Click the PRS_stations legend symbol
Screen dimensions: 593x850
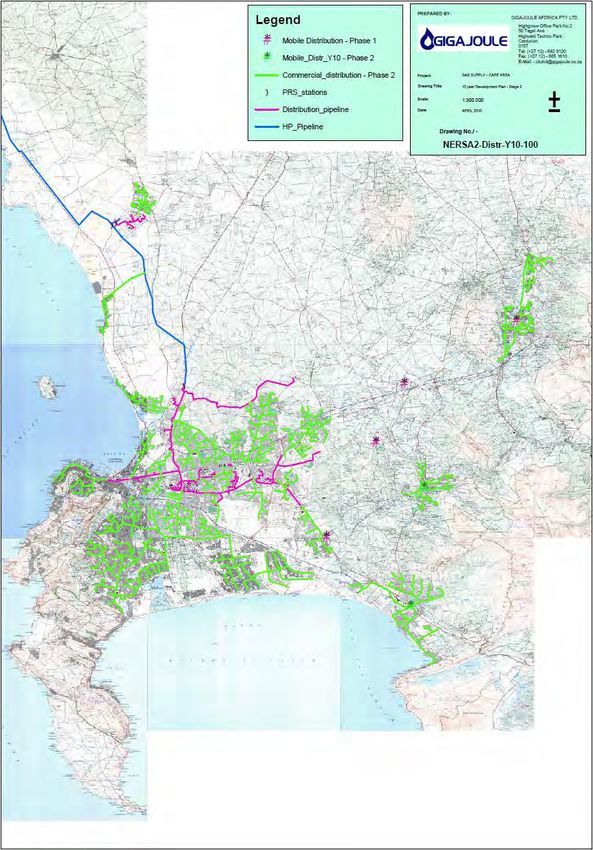click(266, 92)
